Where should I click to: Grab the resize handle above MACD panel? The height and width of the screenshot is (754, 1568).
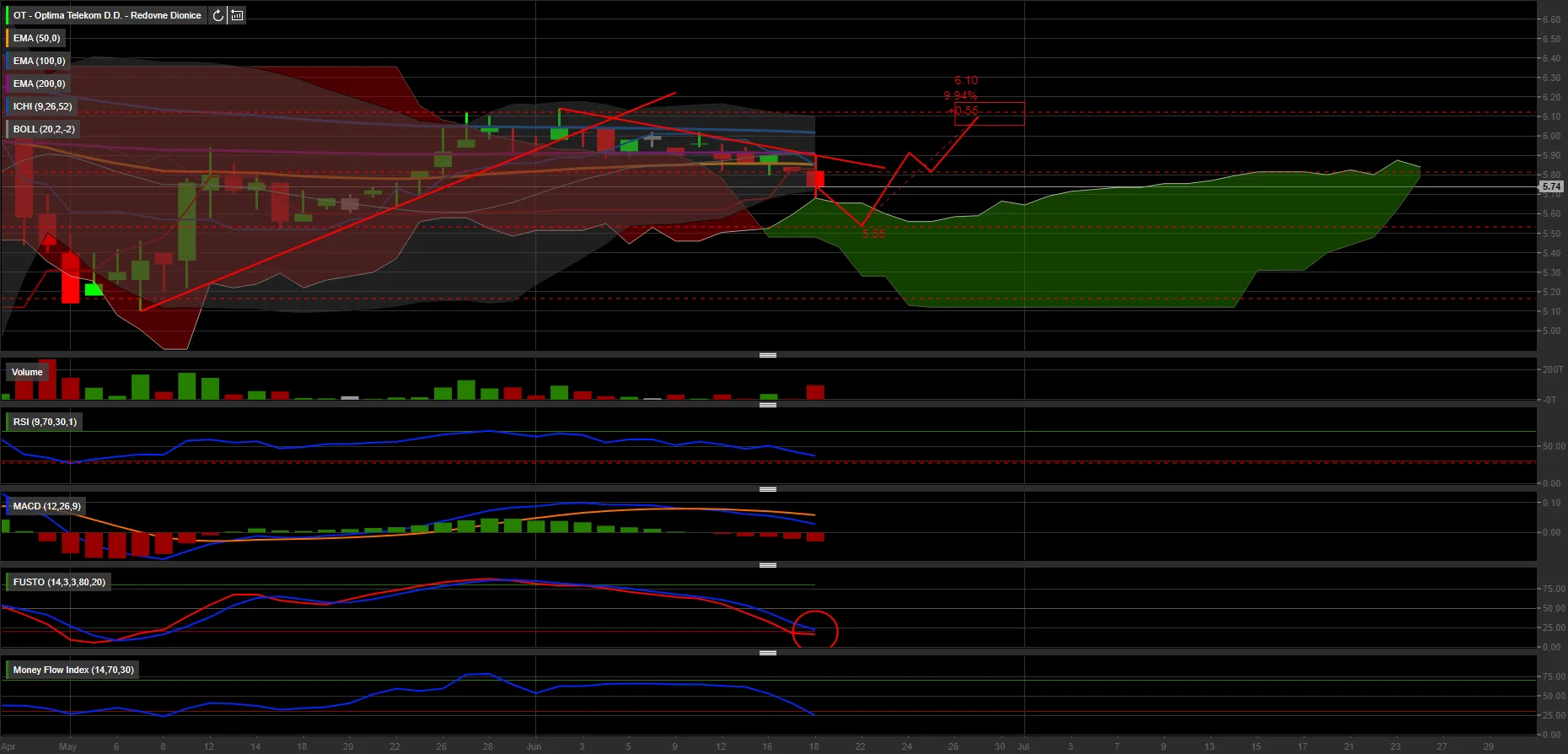click(x=767, y=489)
